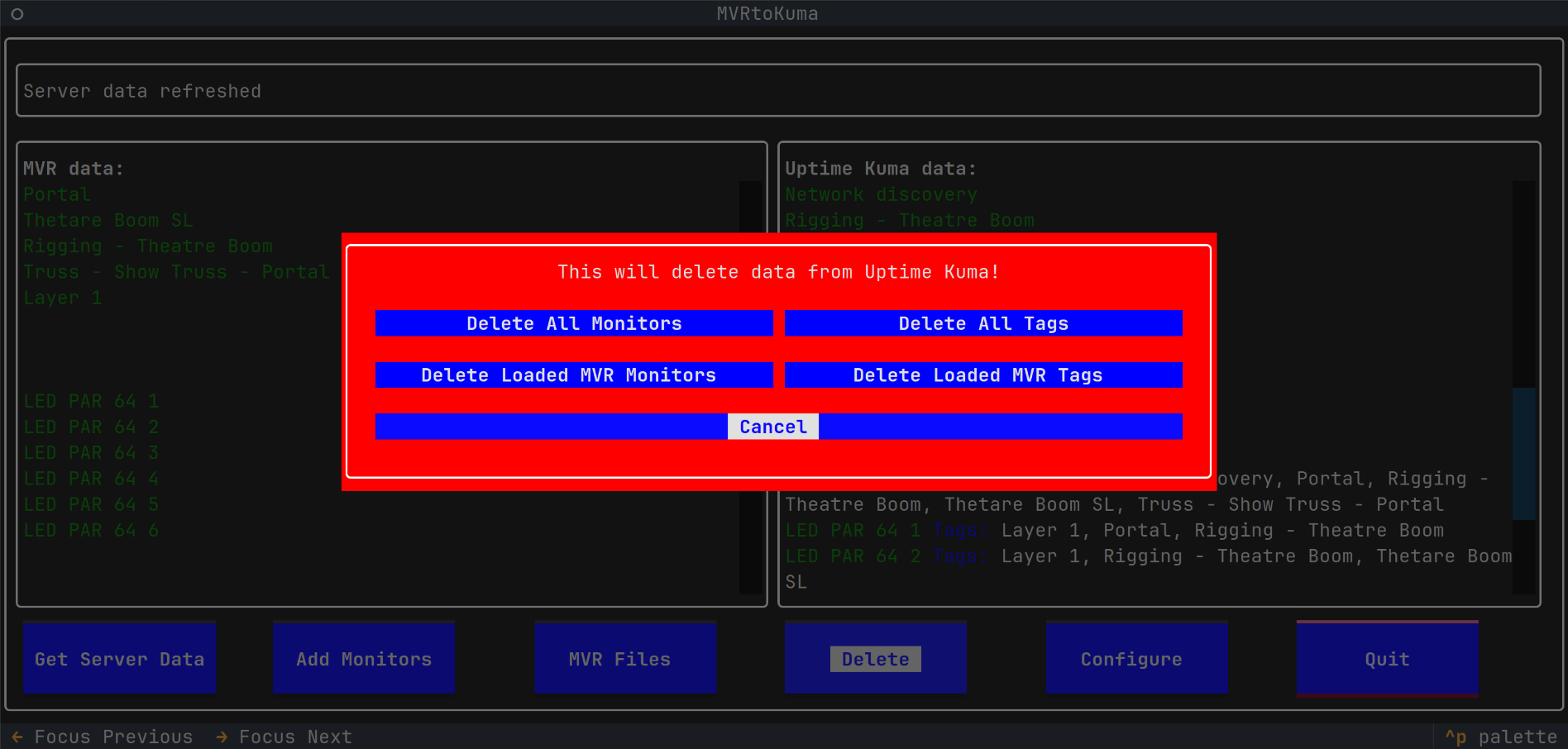The image size is (1568, 749).
Task: Click the MVRtoKuma title
Action: point(767,13)
